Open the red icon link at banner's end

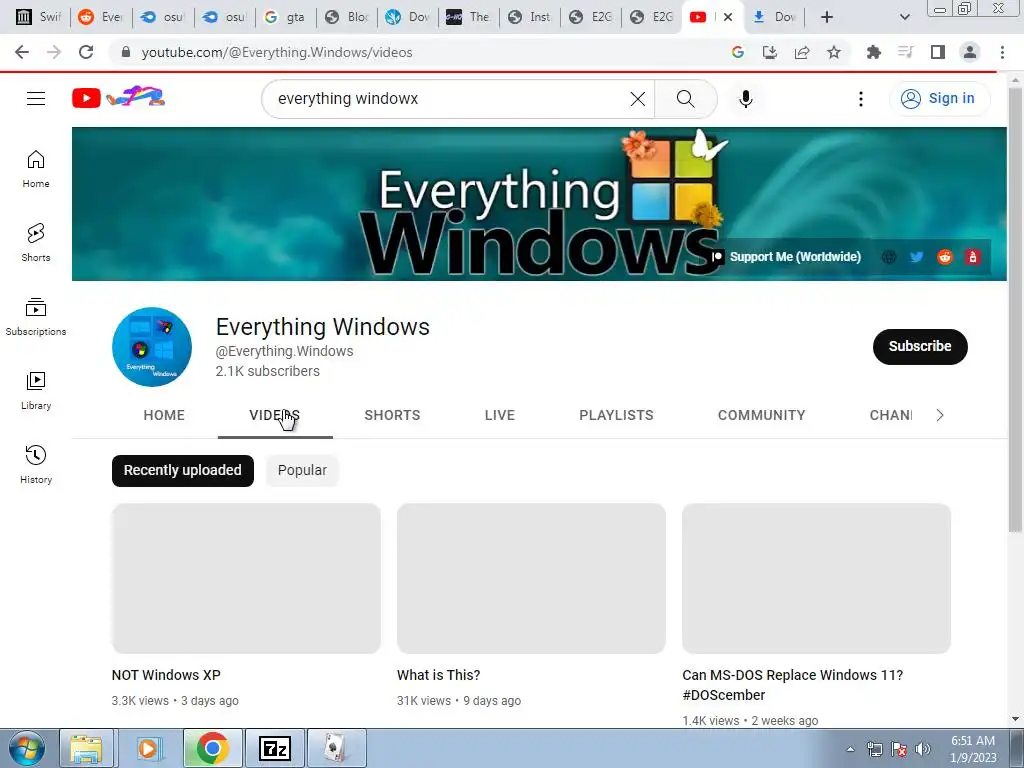coord(972,257)
